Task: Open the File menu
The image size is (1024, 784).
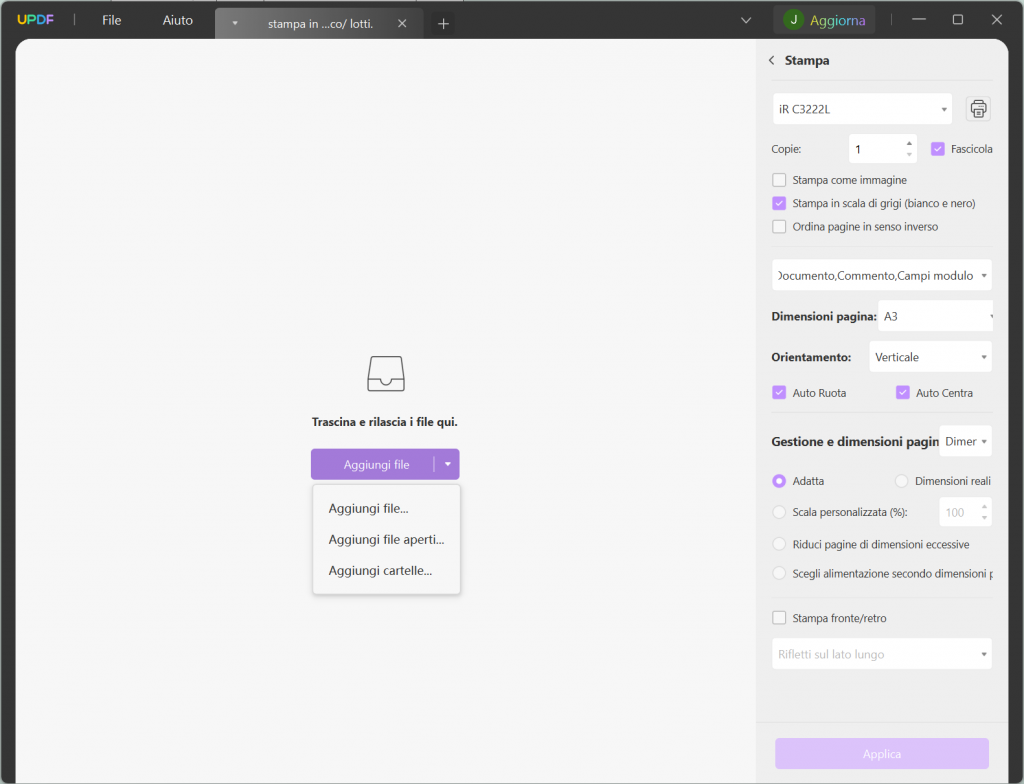Action: point(111,19)
